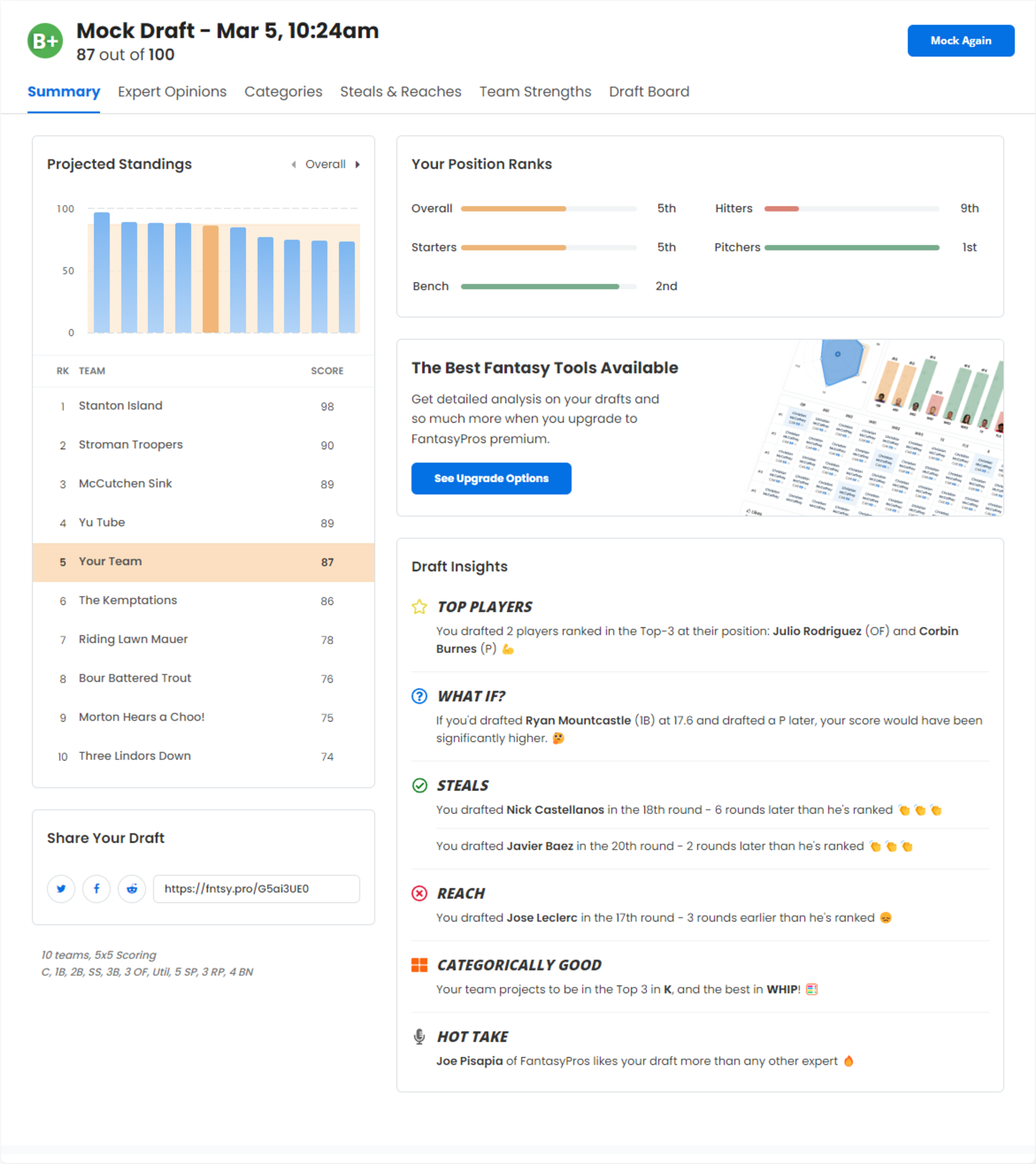Switch to the Draft Board tab

[x=647, y=92]
